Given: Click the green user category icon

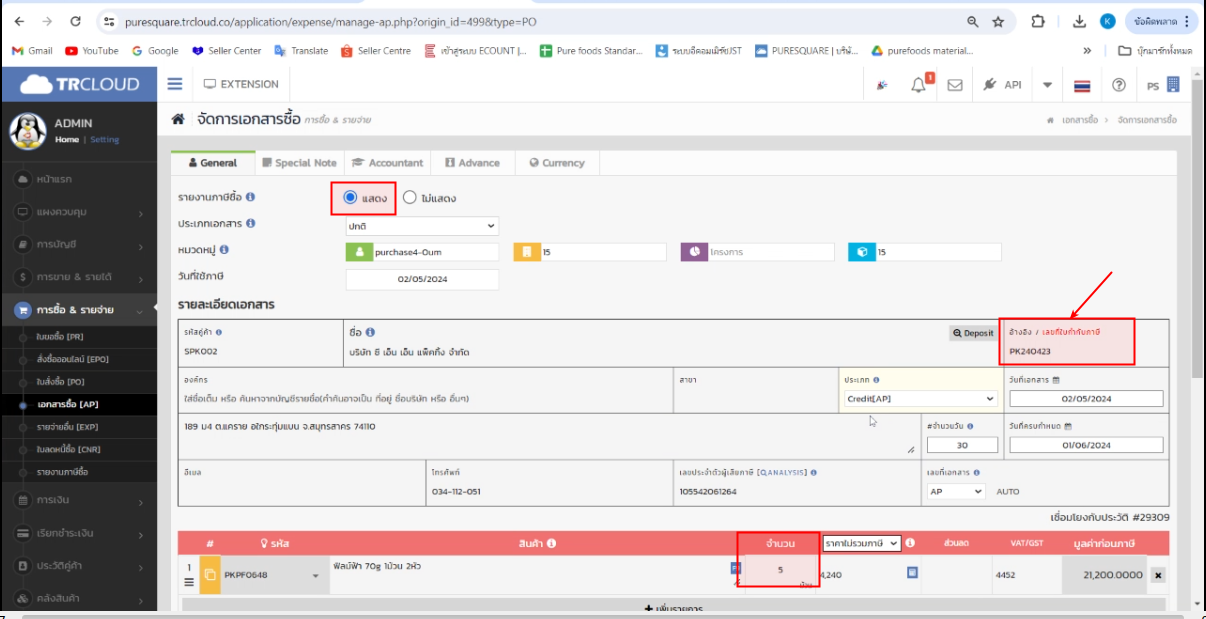Looking at the screenshot, I should pyautogui.click(x=358, y=252).
